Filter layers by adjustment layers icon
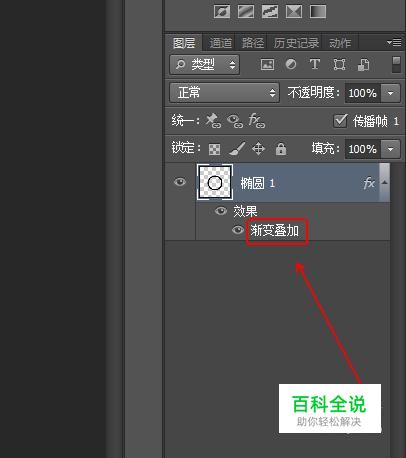 [291, 64]
